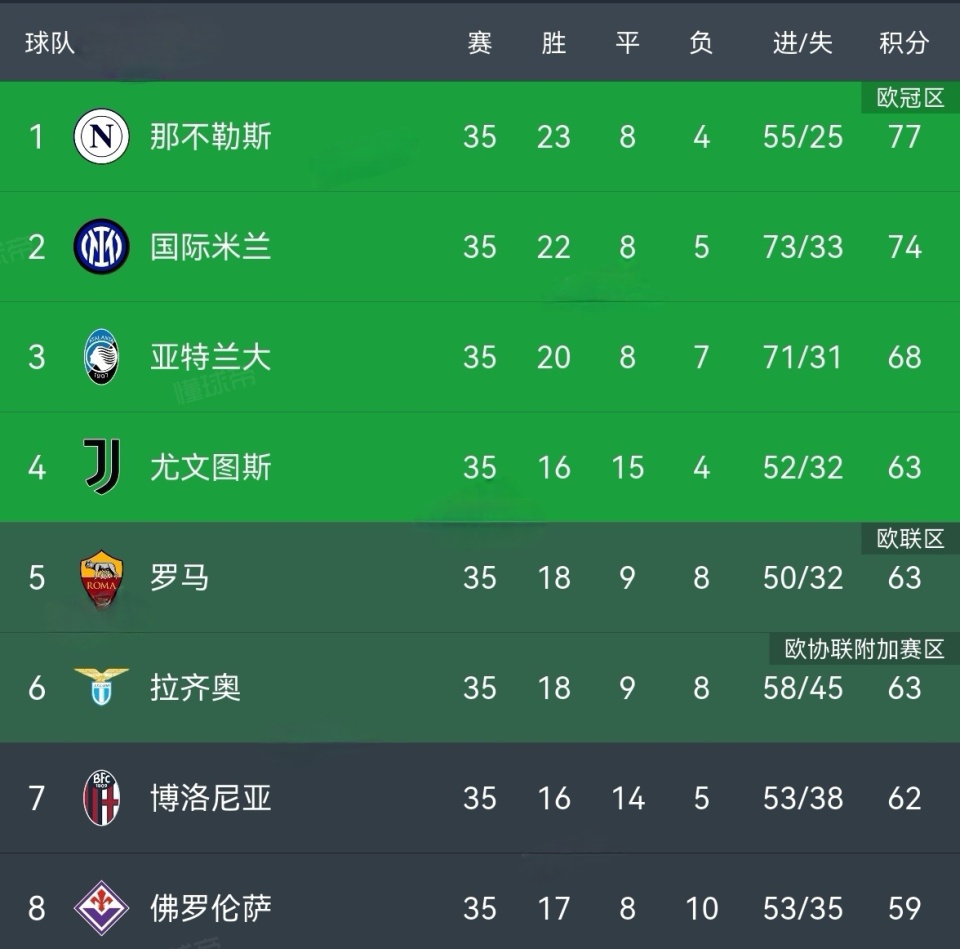This screenshot has height=949, width=960.
Task: Select the 博洛尼亚 team name
Action: click(x=210, y=798)
